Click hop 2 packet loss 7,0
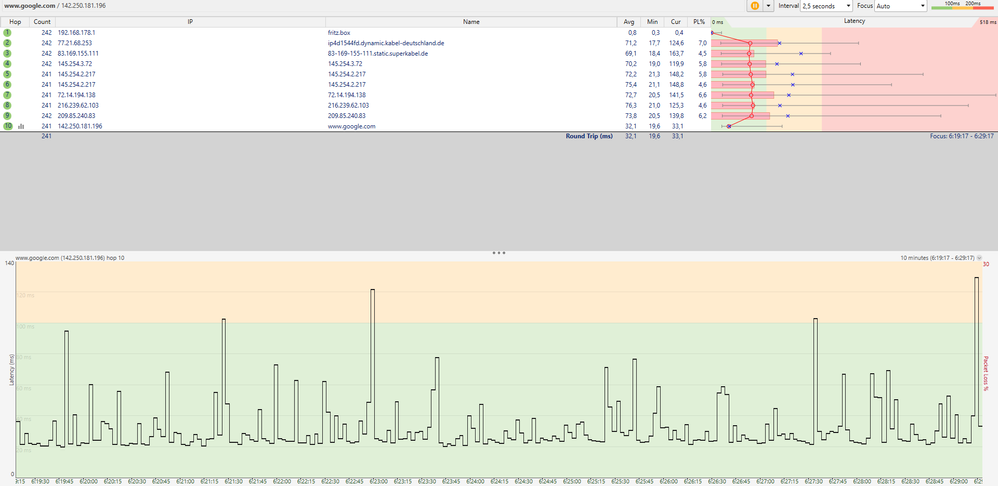This screenshot has width=998, height=486. [x=703, y=43]
